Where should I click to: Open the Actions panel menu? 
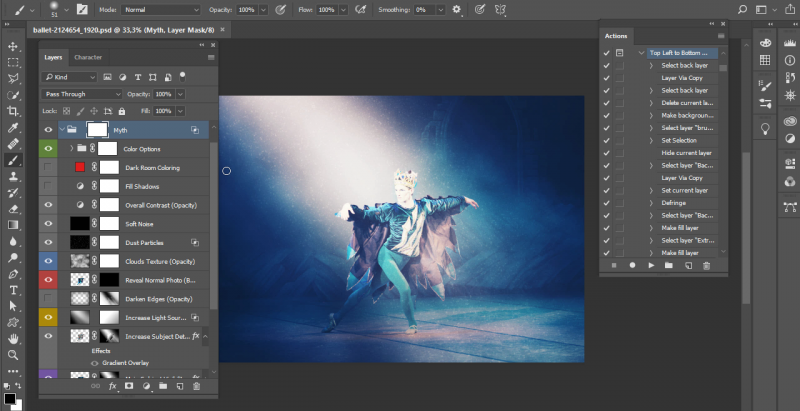[721, 36]
